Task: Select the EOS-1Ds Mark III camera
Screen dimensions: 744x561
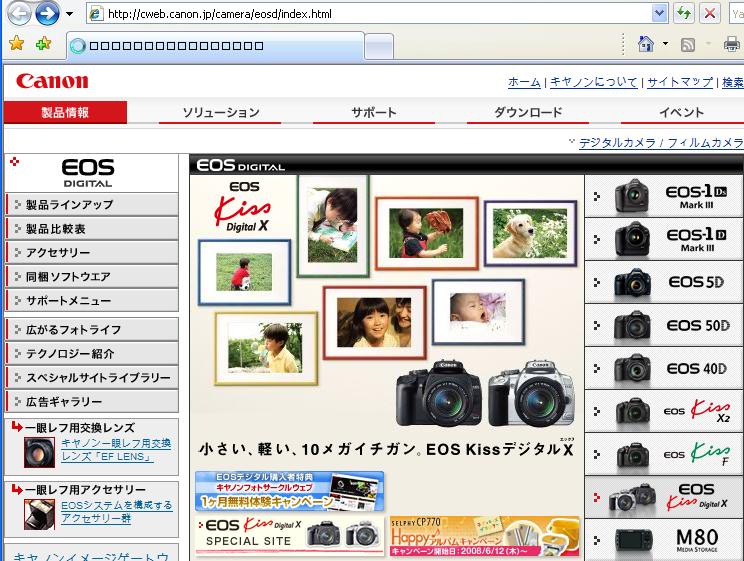Action: click(664, 196)
